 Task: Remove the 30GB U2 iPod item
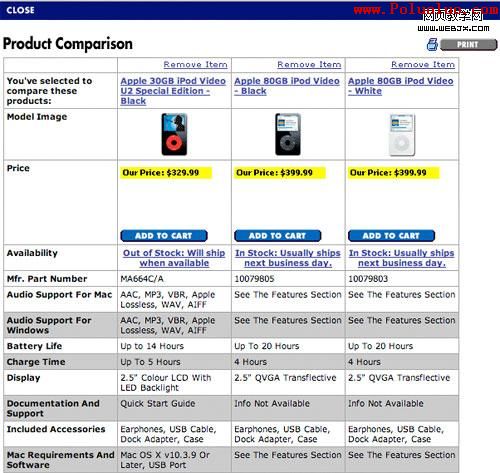point(195,64)
